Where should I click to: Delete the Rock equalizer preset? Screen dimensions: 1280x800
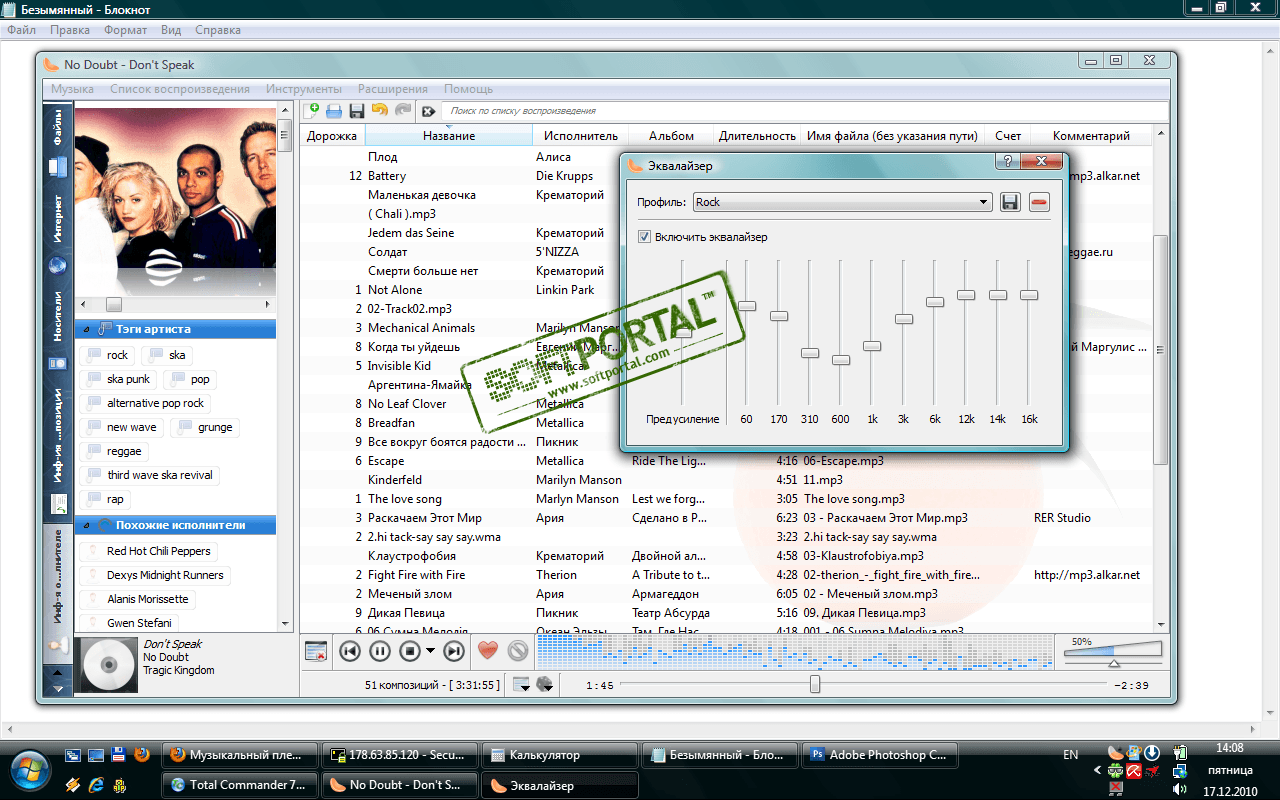coord(1040,202)
